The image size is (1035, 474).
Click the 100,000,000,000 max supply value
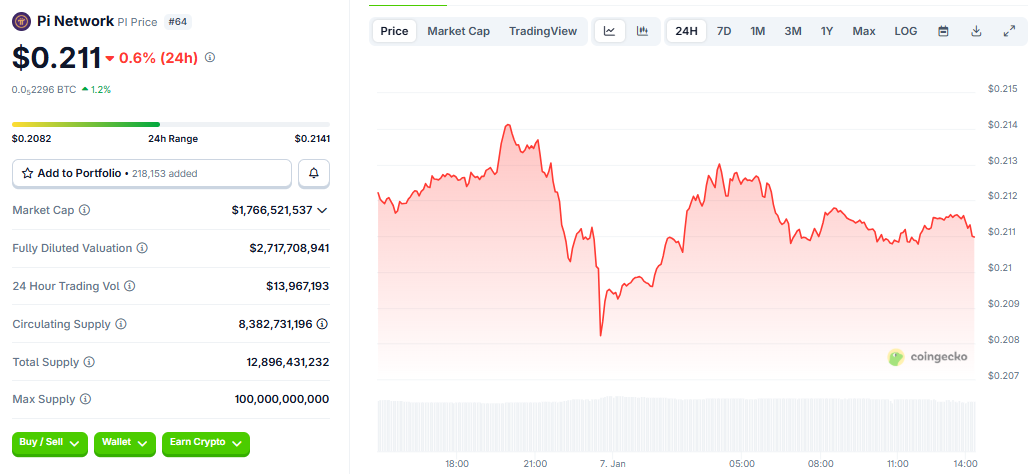tap(282, 399)
